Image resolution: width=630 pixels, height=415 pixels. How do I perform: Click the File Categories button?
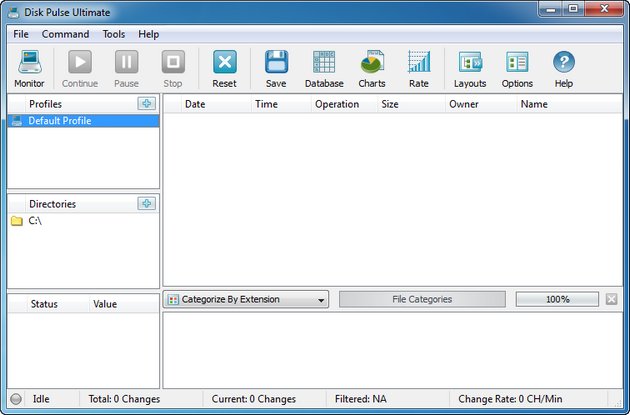422,299
